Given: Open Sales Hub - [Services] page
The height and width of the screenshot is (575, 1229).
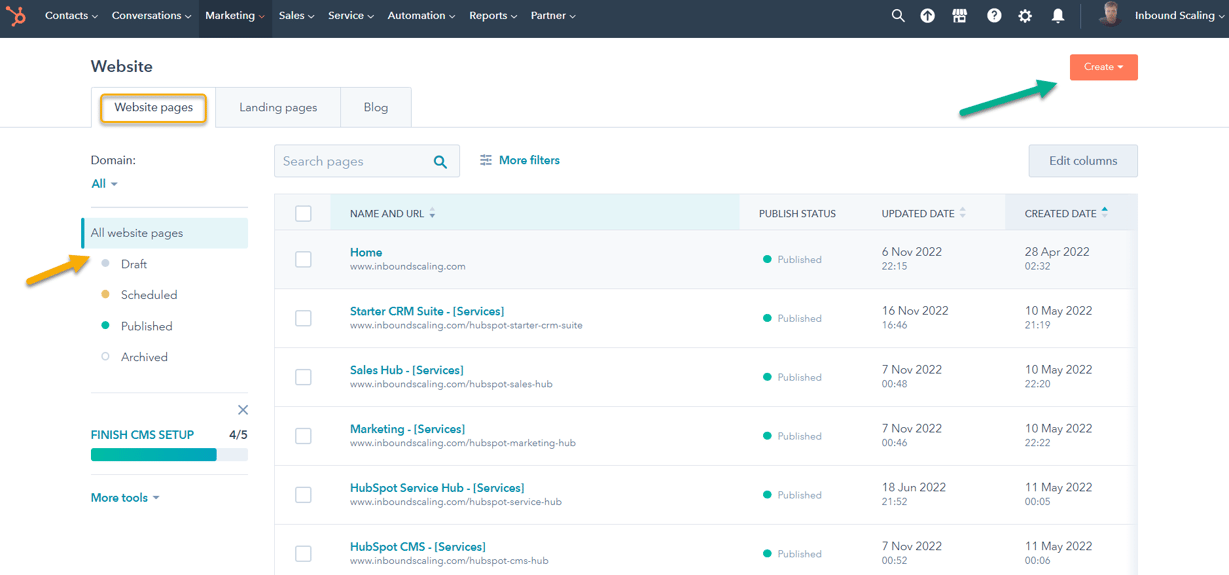Looking at the screenshot, I should point(407,370).
